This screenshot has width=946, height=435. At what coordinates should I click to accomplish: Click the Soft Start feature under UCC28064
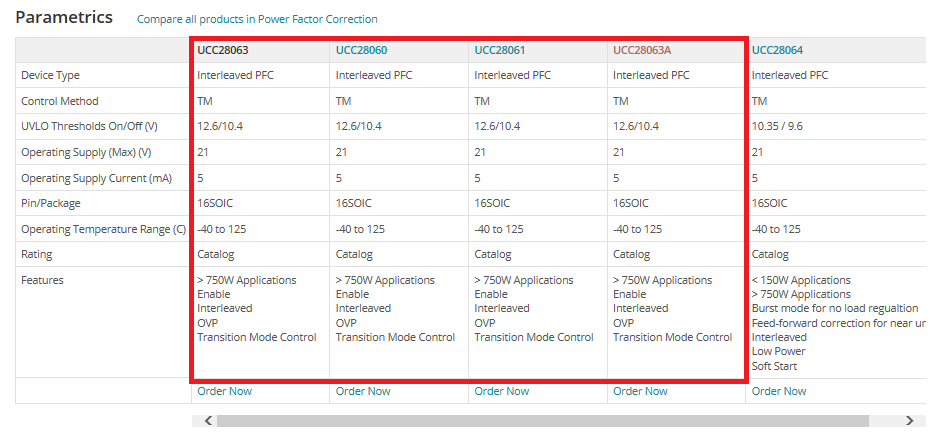coord(774,366)
